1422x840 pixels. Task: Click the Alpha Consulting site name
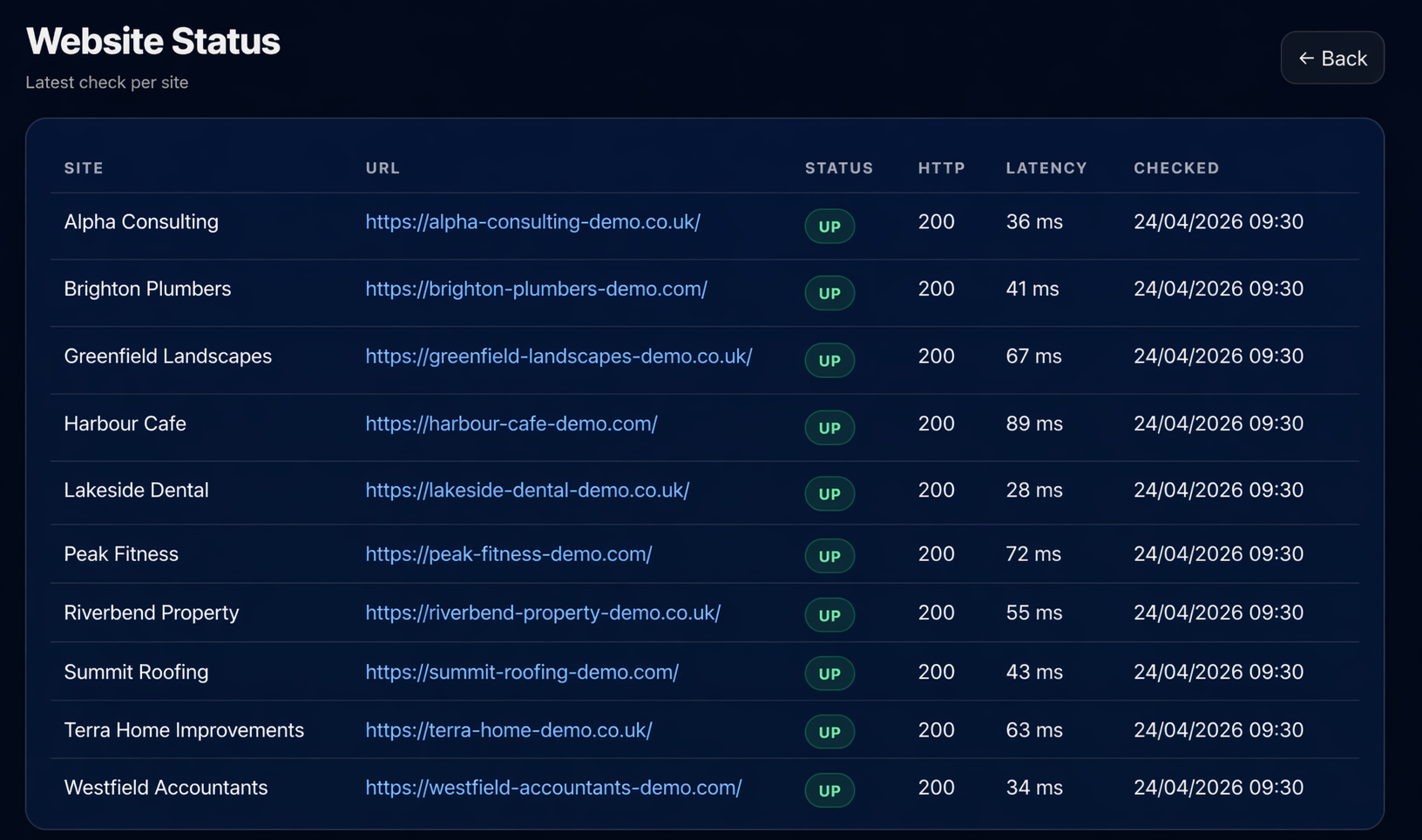click(x=141, y=222)
